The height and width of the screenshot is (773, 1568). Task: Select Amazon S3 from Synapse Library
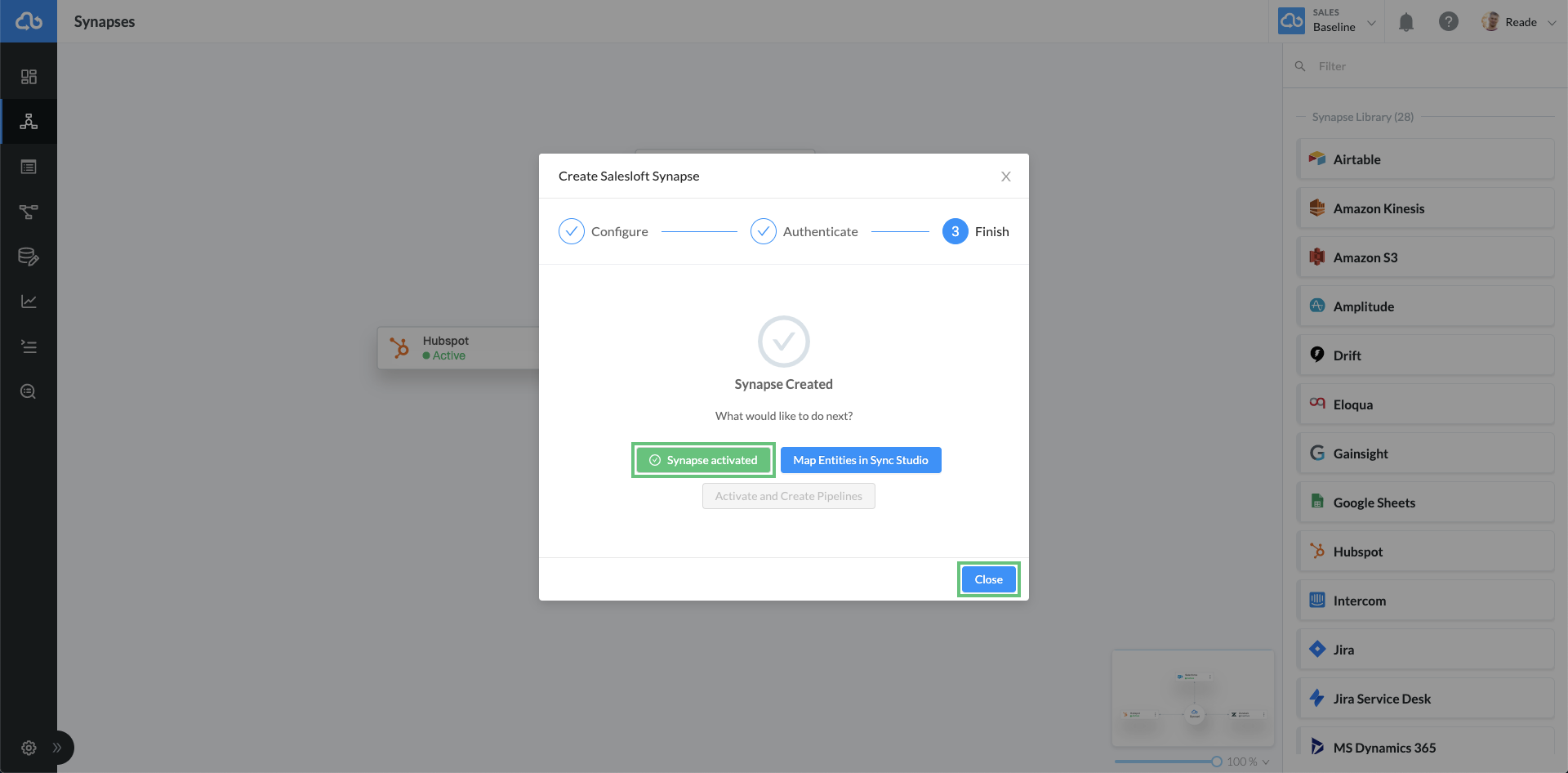1426,257
